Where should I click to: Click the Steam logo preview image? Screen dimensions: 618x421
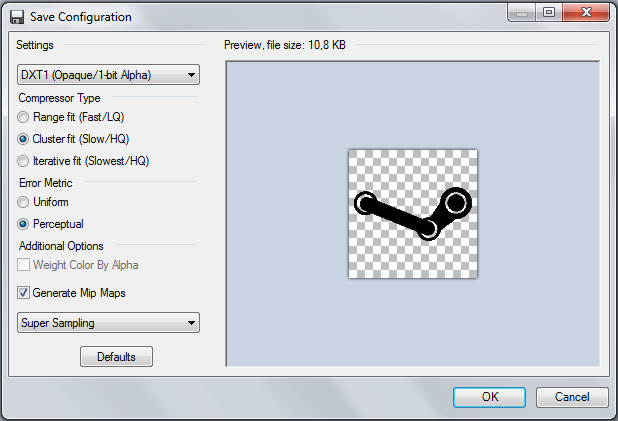click(x=412, y=214)
